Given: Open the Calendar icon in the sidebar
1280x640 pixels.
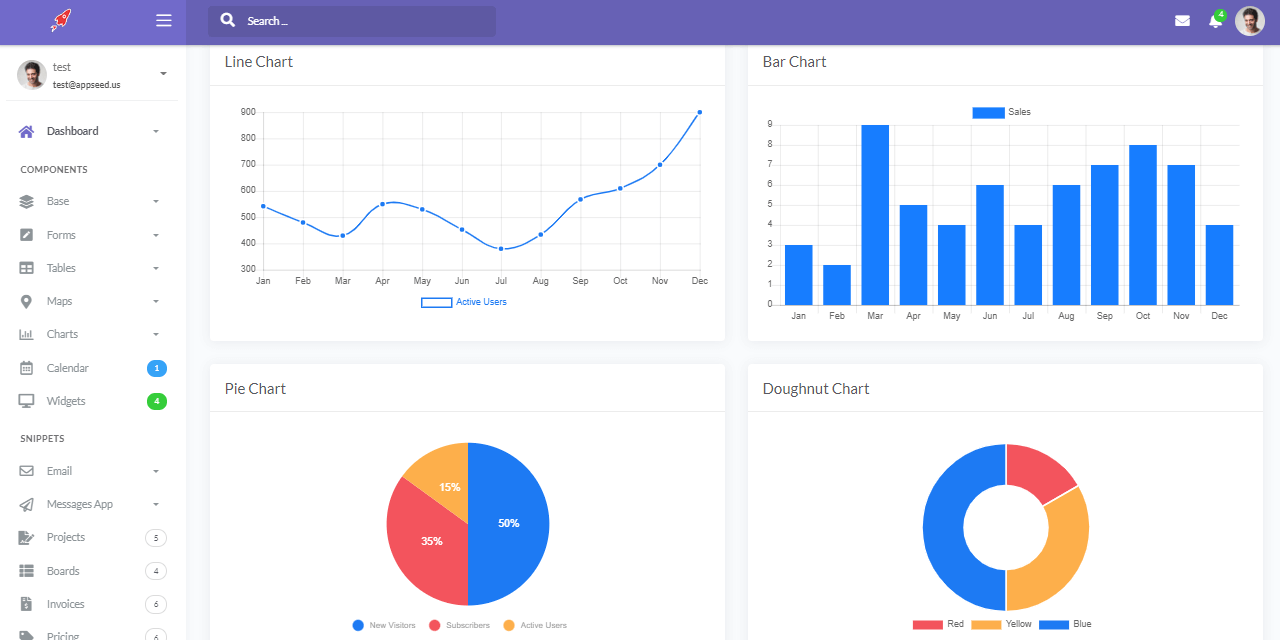Looking at the screenshot, I should point(25,368).
